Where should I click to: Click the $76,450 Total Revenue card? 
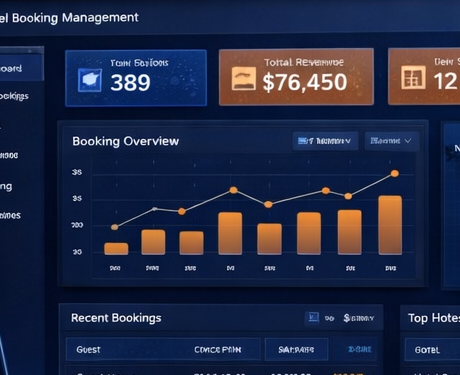coord(296,77)
